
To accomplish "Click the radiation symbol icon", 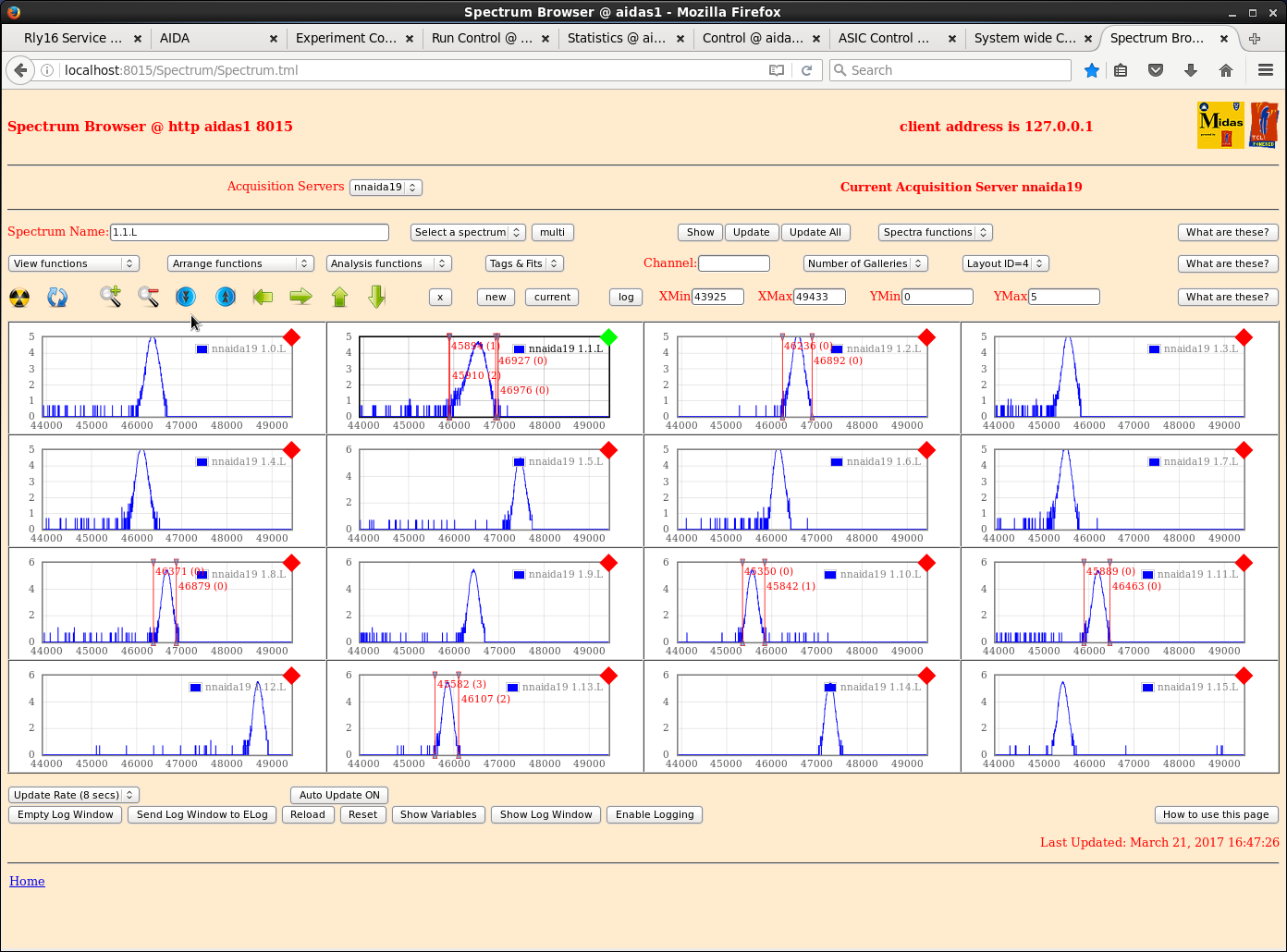I will click(x=19, y=298).
